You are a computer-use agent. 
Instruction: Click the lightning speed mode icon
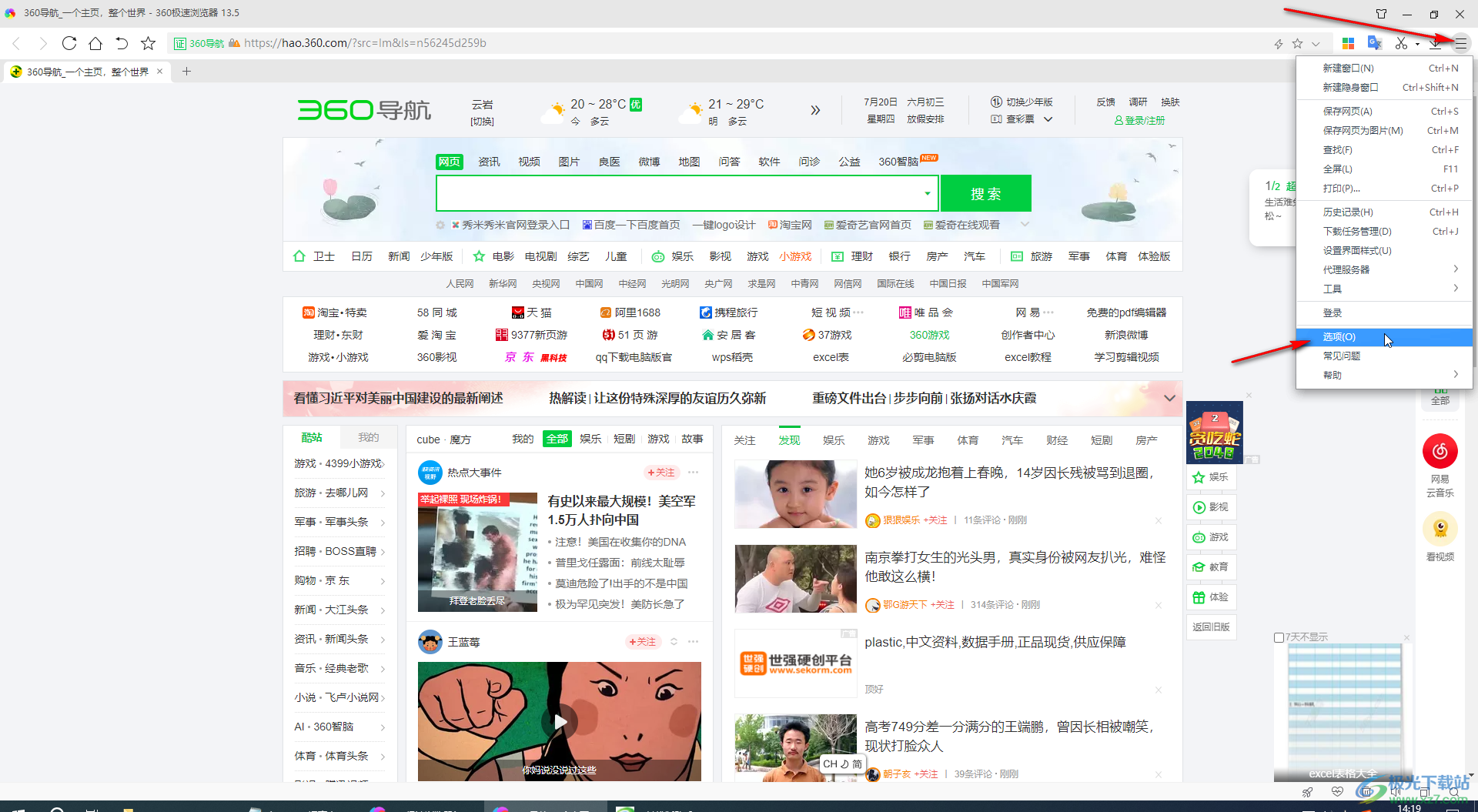pos(1279,43)
